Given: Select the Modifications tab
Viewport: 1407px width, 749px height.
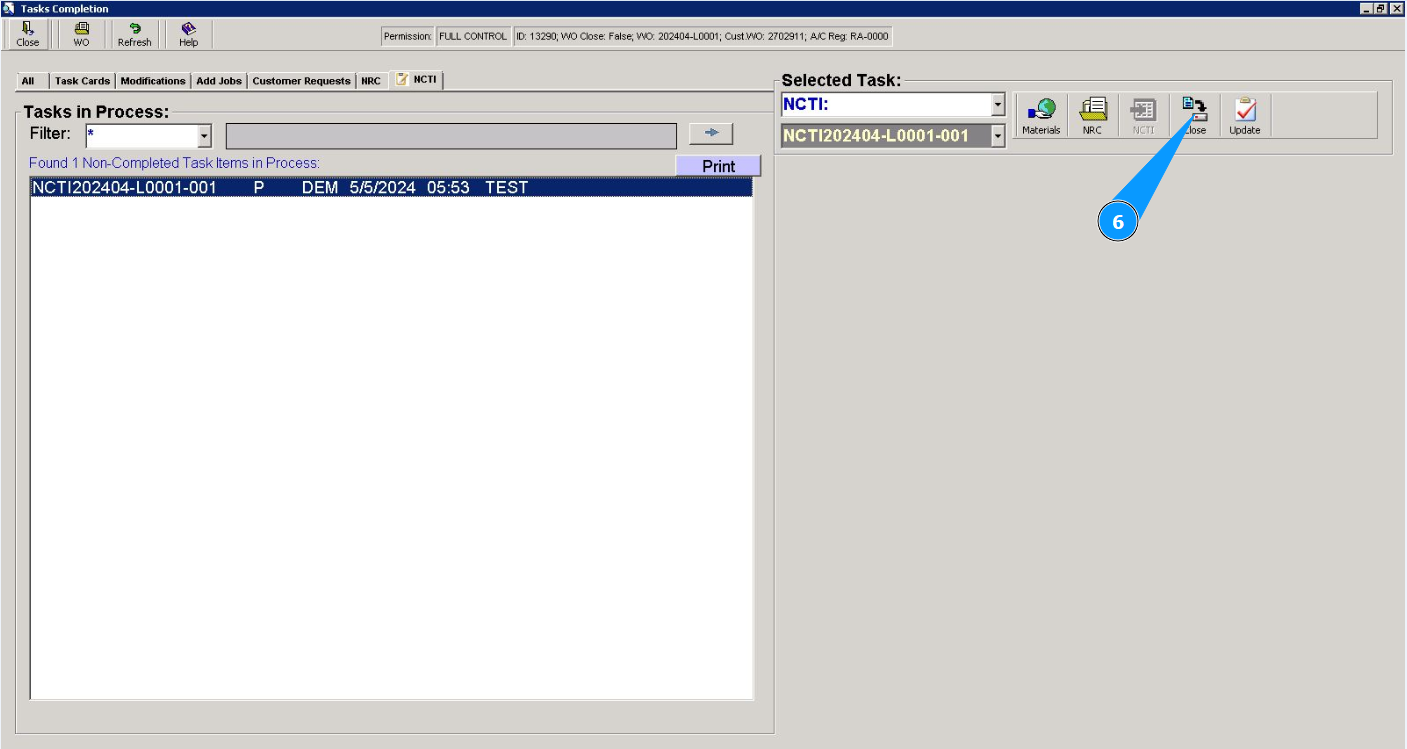Looking at the screenshot, I should pos(153,81).
